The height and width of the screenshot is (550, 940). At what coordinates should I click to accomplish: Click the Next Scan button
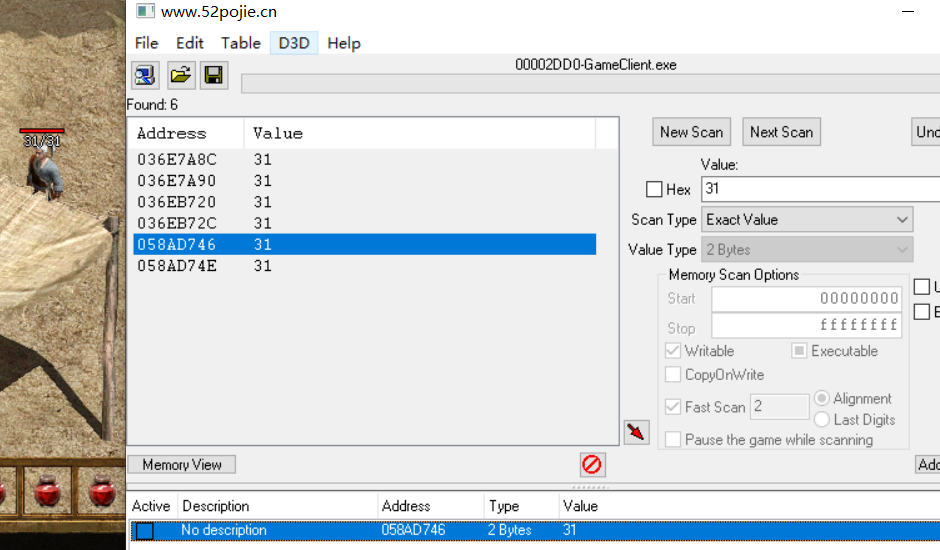pos(781,132)
